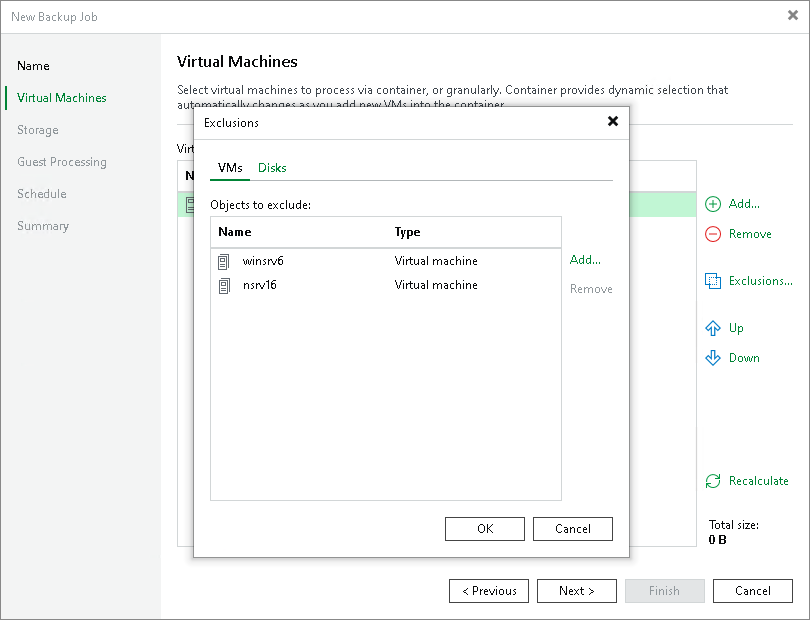Switch to the VMs tab
810x620 pixels.
230,168
